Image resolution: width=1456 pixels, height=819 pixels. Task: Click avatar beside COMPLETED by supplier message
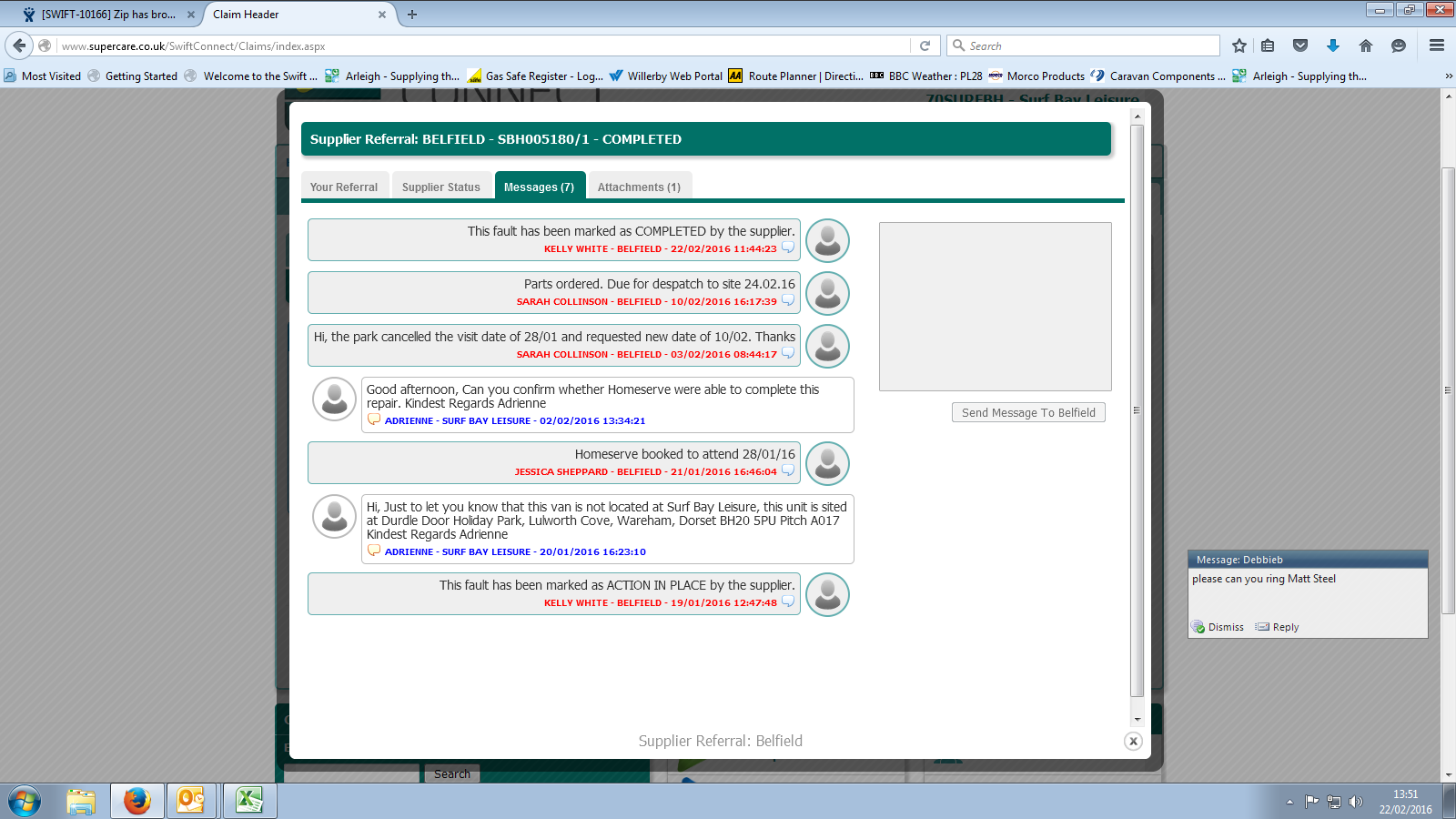click(828, 240)
